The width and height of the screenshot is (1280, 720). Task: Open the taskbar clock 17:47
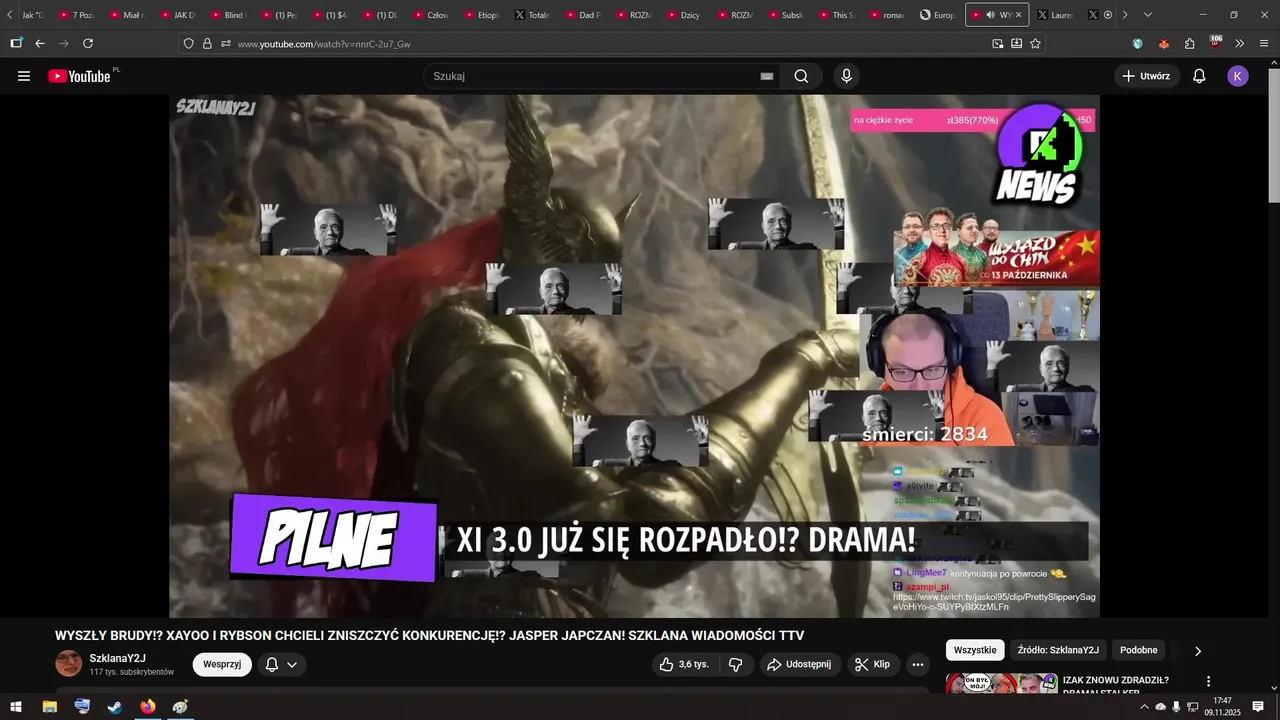(x=1222, y=707)
